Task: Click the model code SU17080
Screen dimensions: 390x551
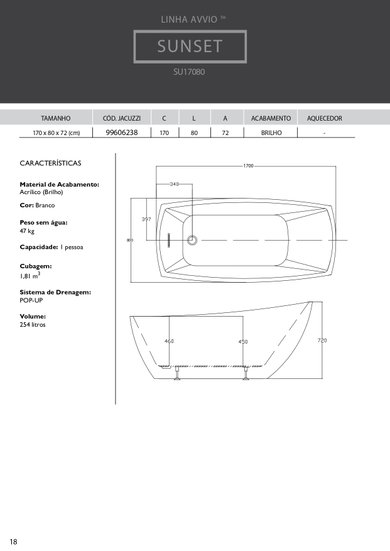Action: [189, 72]
